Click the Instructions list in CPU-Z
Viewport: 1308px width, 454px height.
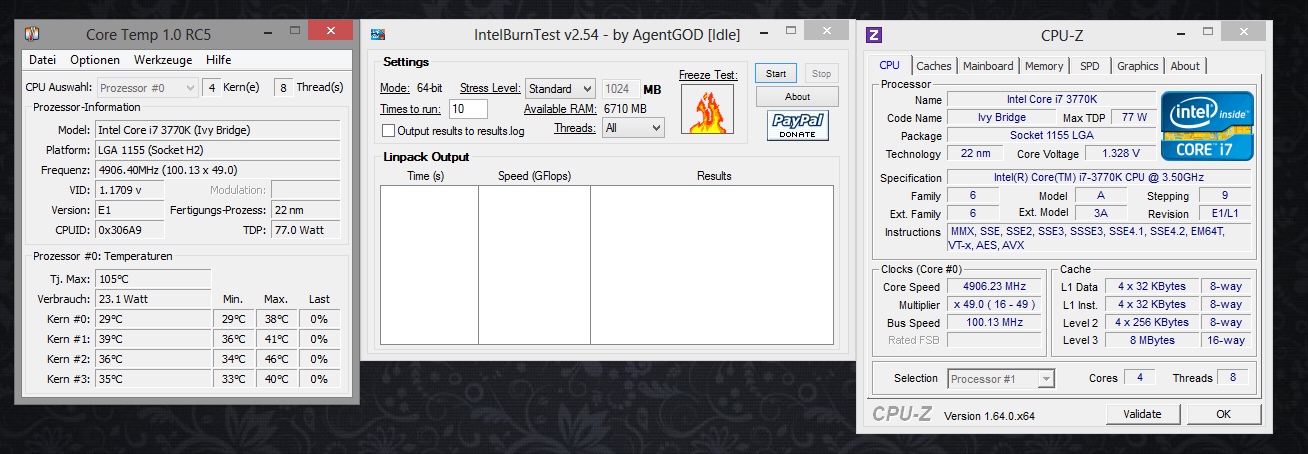1098,237
